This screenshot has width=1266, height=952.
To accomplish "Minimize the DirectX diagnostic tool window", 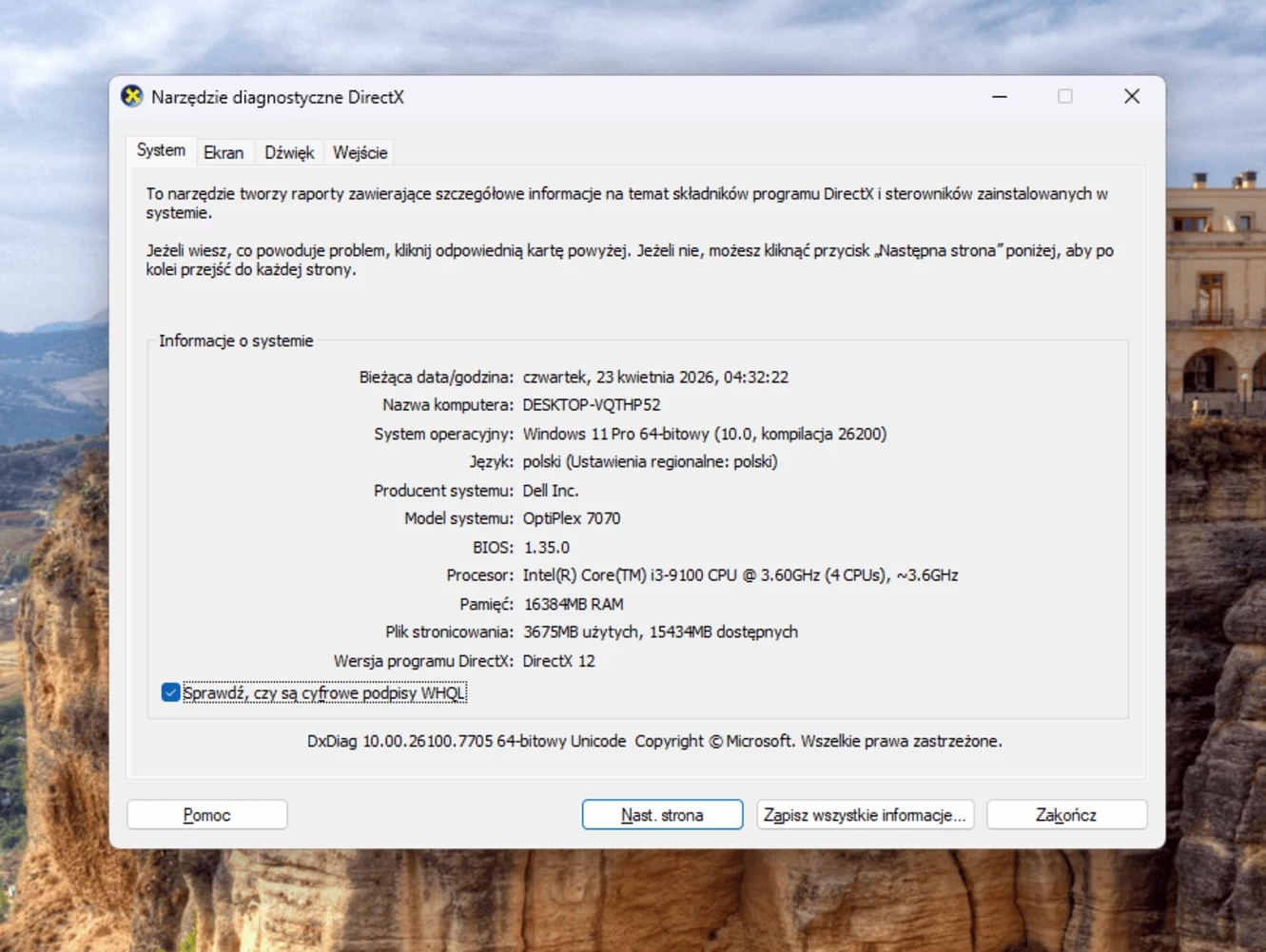I will click(x=999, y=96).
